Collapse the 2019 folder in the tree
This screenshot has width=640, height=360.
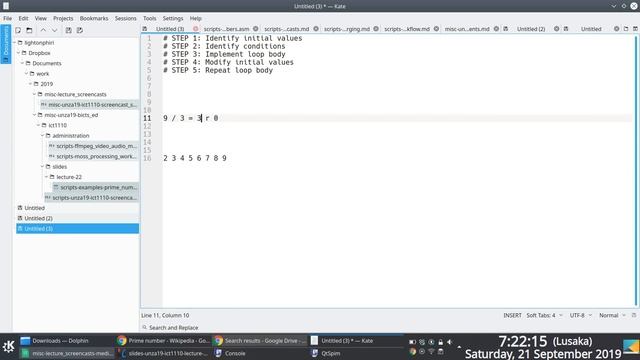30,84
